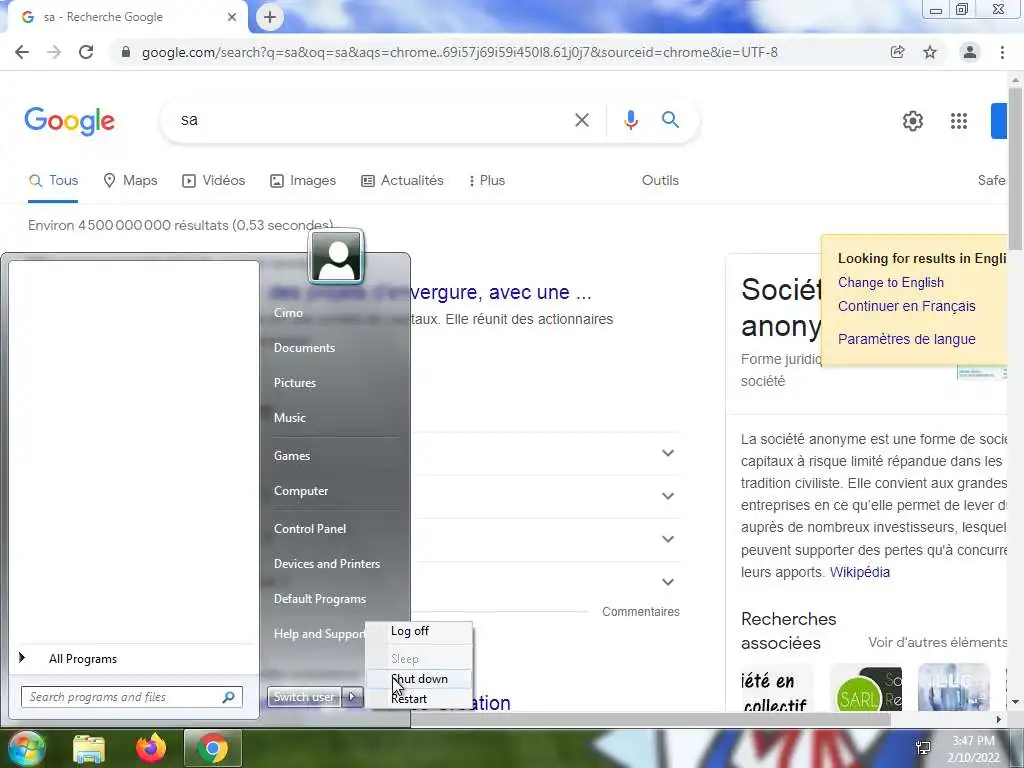
Task: Click the network icon in system tray
Action: point(923,748)
